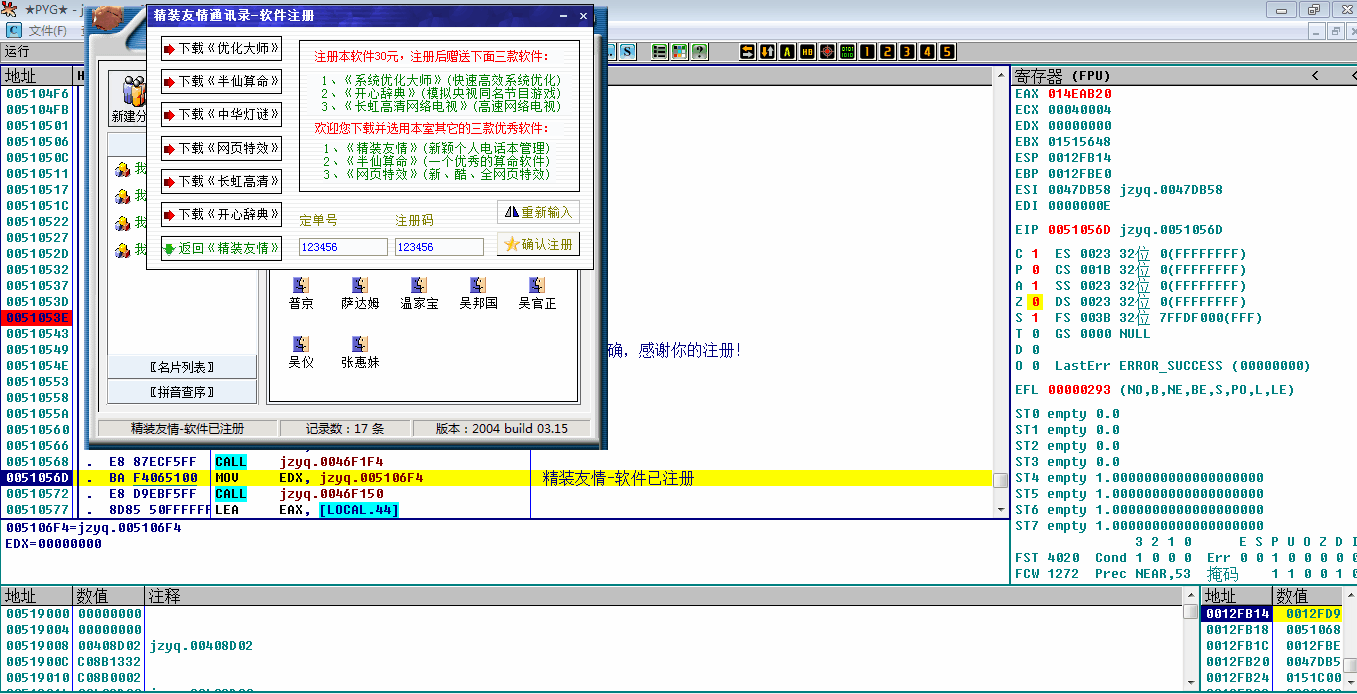Click the 重新输入 reset button
1357x694 pixels.
[x=538, y=212]
